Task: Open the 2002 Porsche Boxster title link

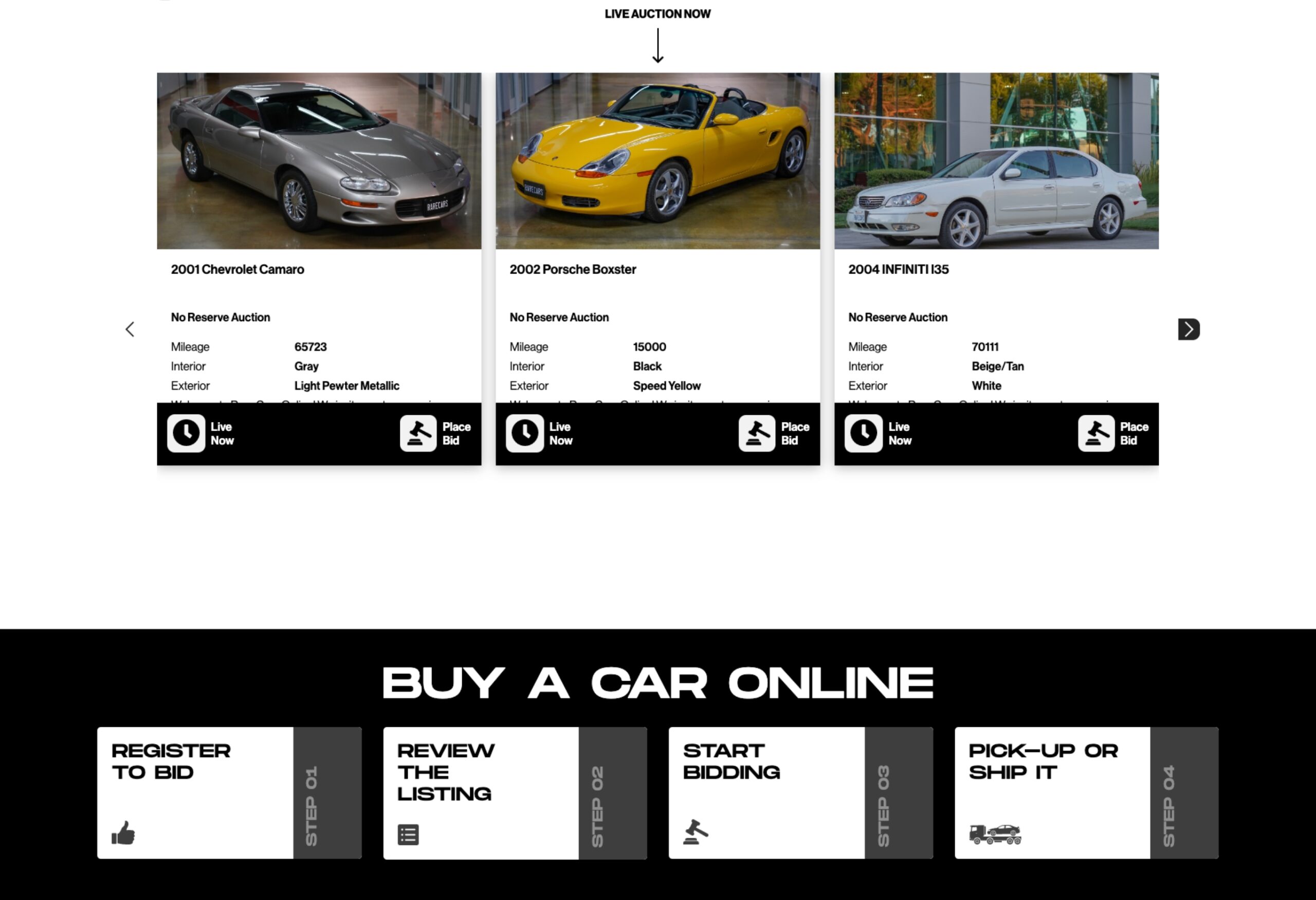Action: pos(573,269)
